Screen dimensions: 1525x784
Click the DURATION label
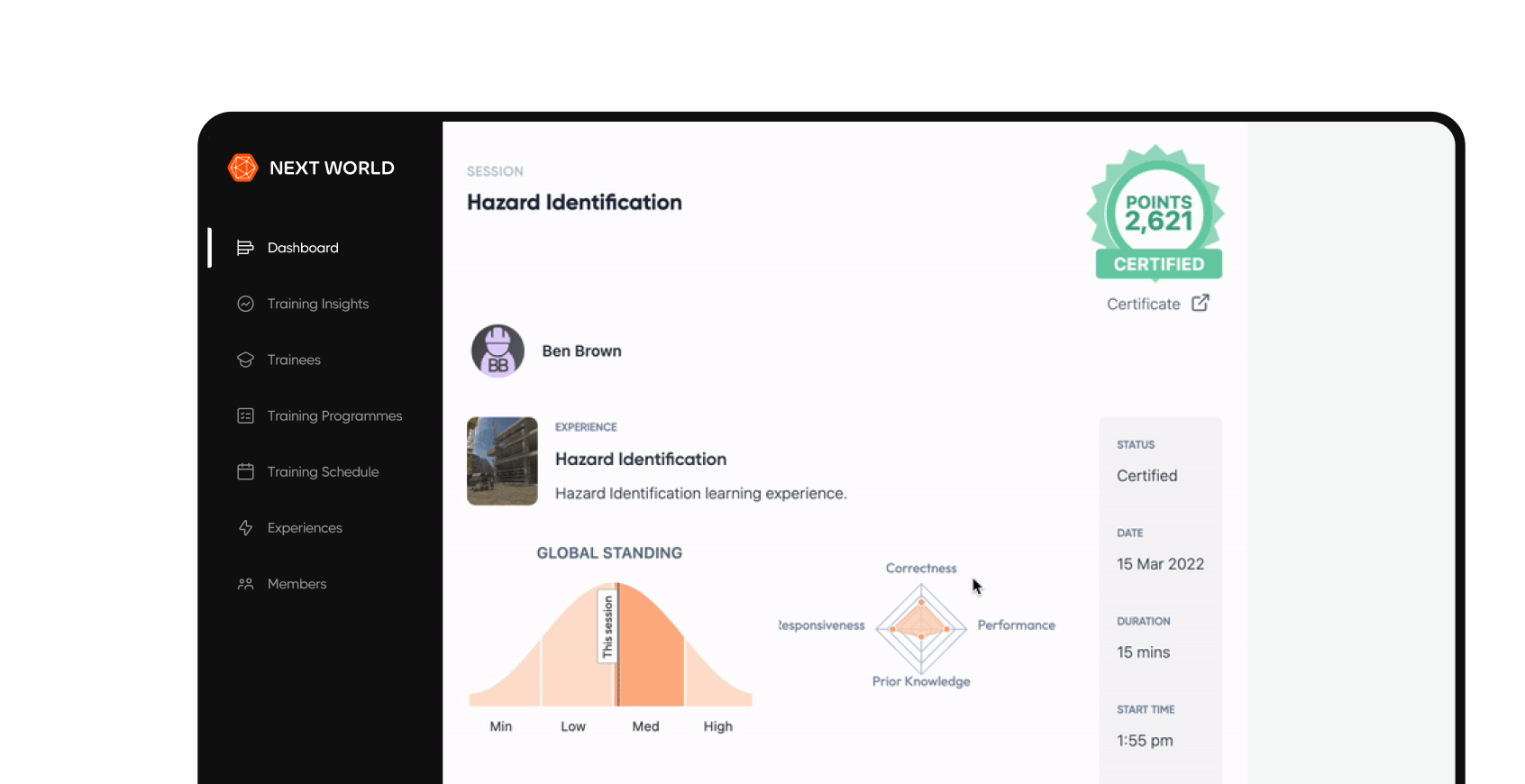[1144, 621]
